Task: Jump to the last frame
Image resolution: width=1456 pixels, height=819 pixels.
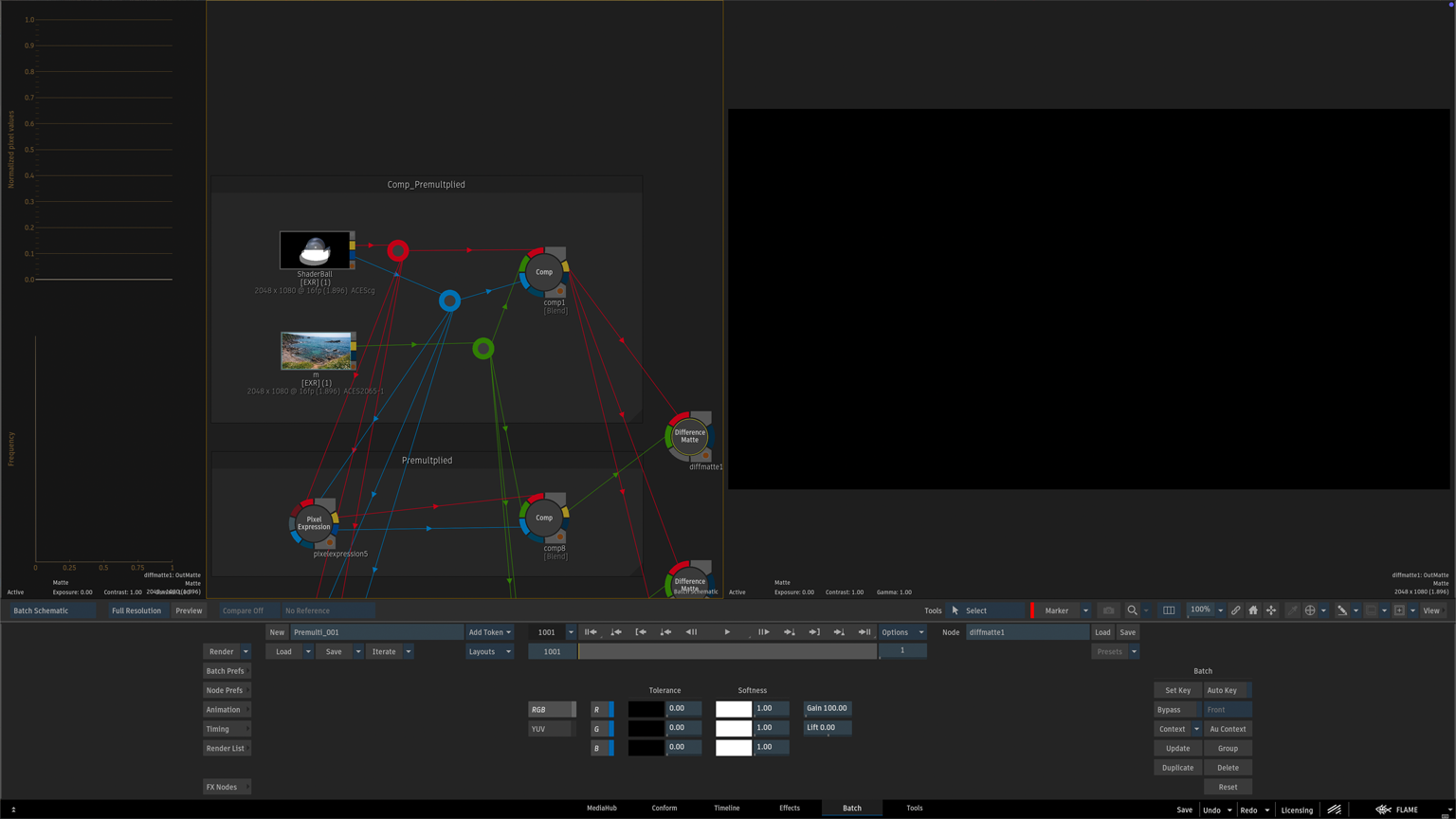Action: 864,632
